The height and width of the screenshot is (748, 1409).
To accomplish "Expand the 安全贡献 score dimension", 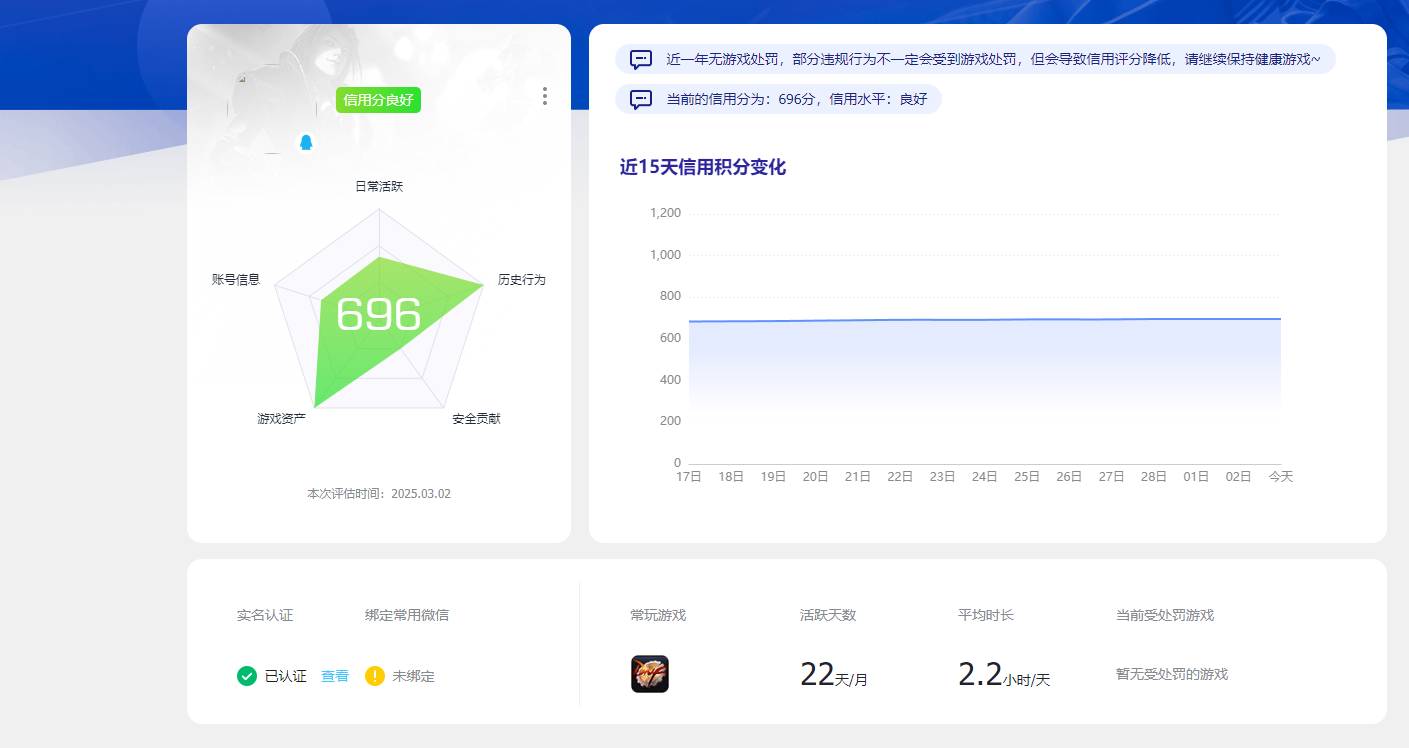I will click(x=474, y=418).
